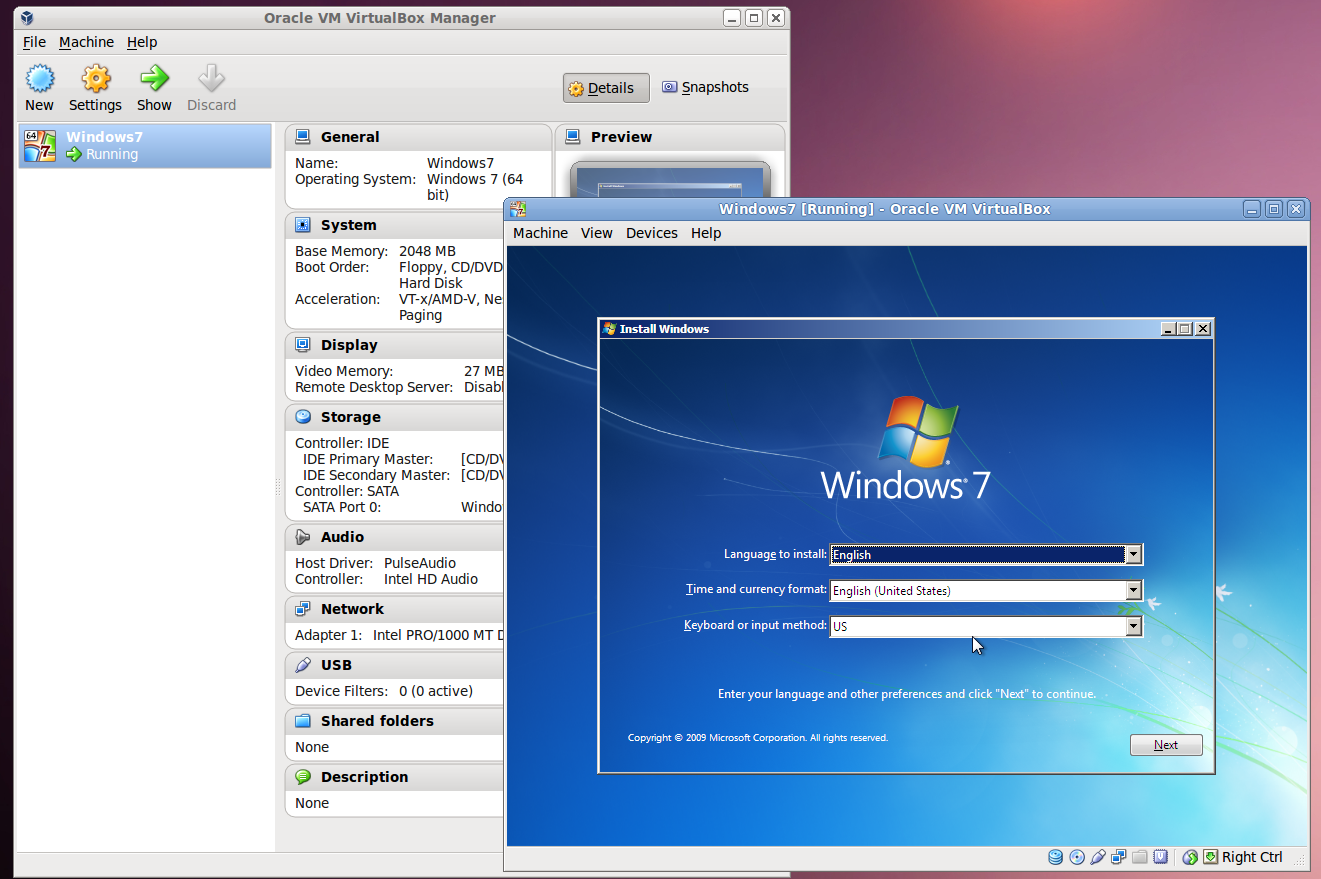Click the mouse integration icon in the VM status bar
Image resolution: width=1321 pixels, height=879 pixels.
pyautogui.click(x=1190, y=857)
